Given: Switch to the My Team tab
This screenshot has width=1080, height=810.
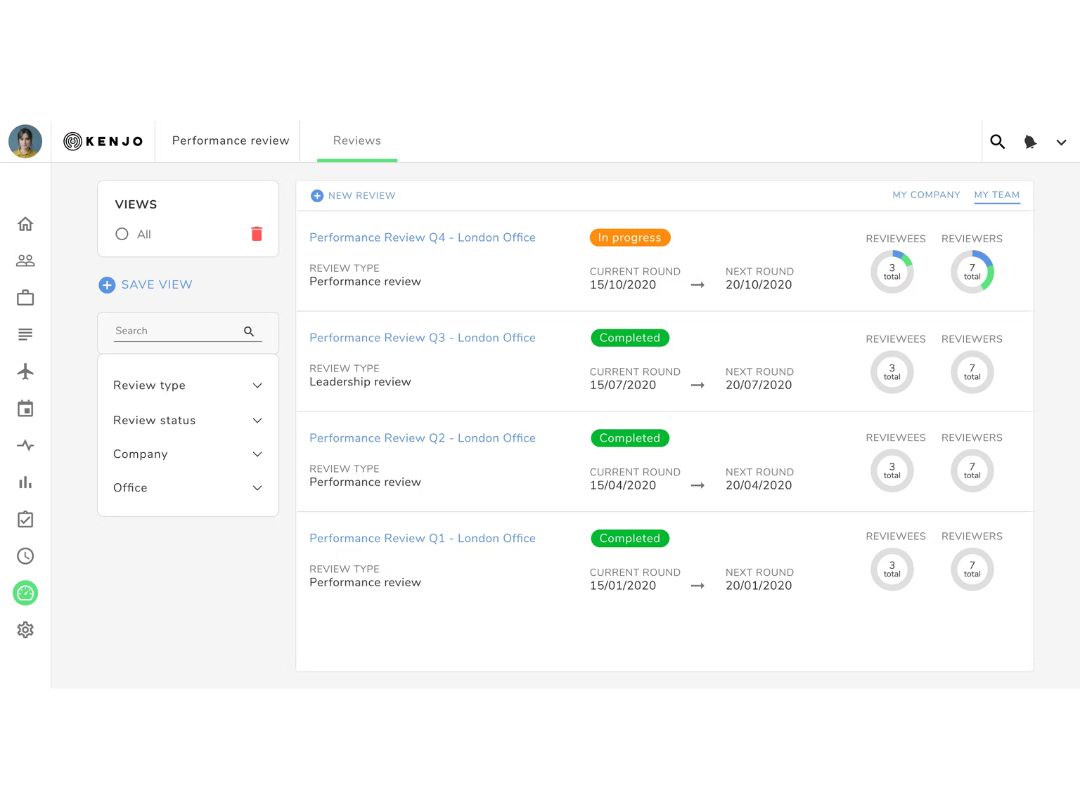Looking at the screenshot, I should 997,195.
